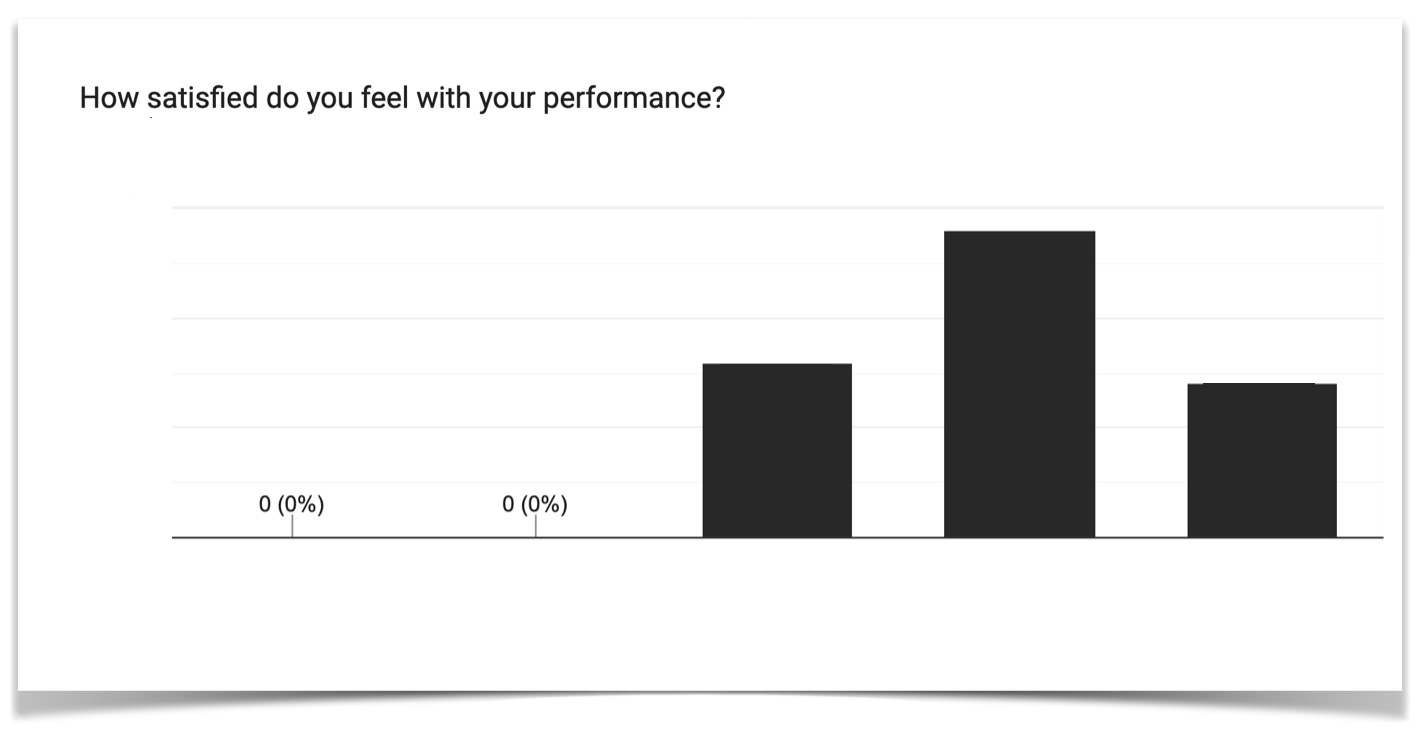Click the tick mark under the second 0 (0%)
This screenshot has height=734, width=1422.
(535, 526)
